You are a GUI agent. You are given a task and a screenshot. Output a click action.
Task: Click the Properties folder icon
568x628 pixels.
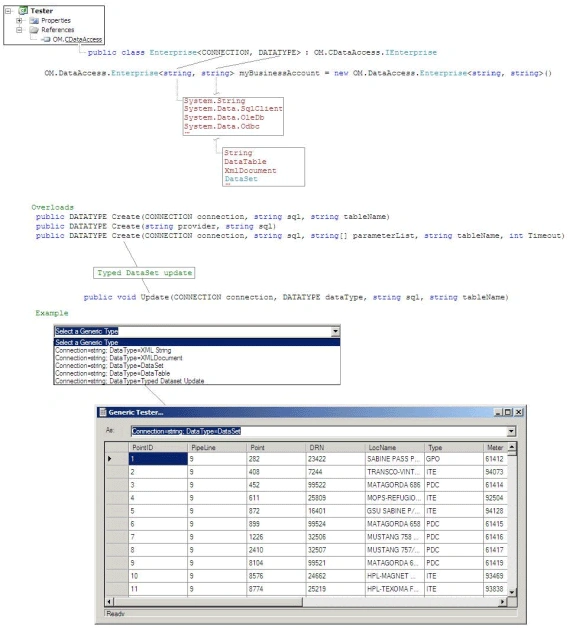click(34, 20)
